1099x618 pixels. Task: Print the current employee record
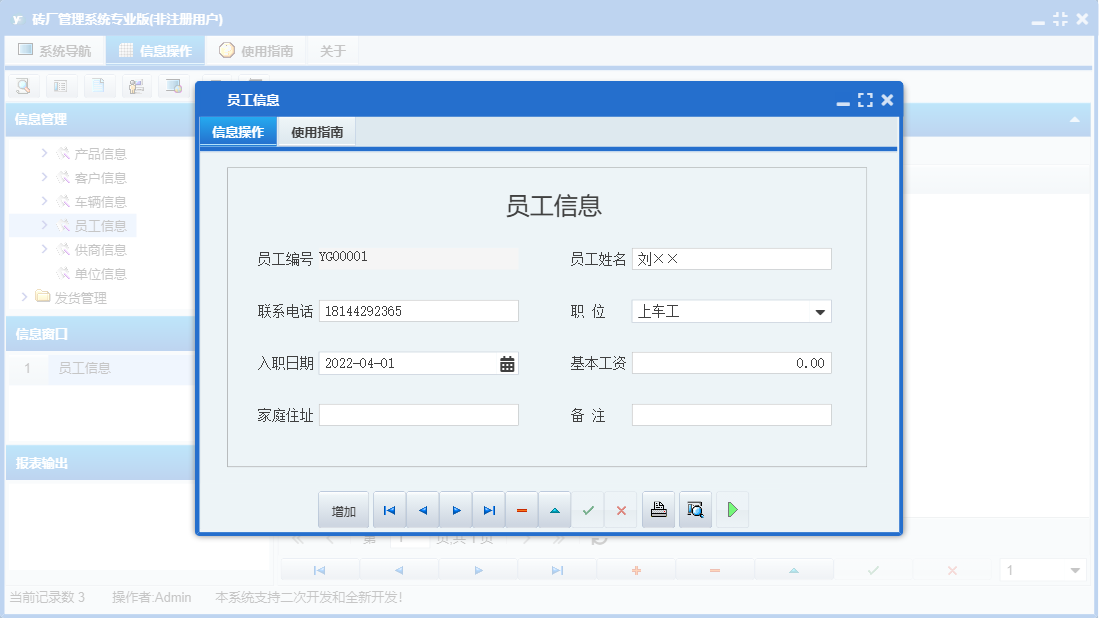[x=658, y=510]
